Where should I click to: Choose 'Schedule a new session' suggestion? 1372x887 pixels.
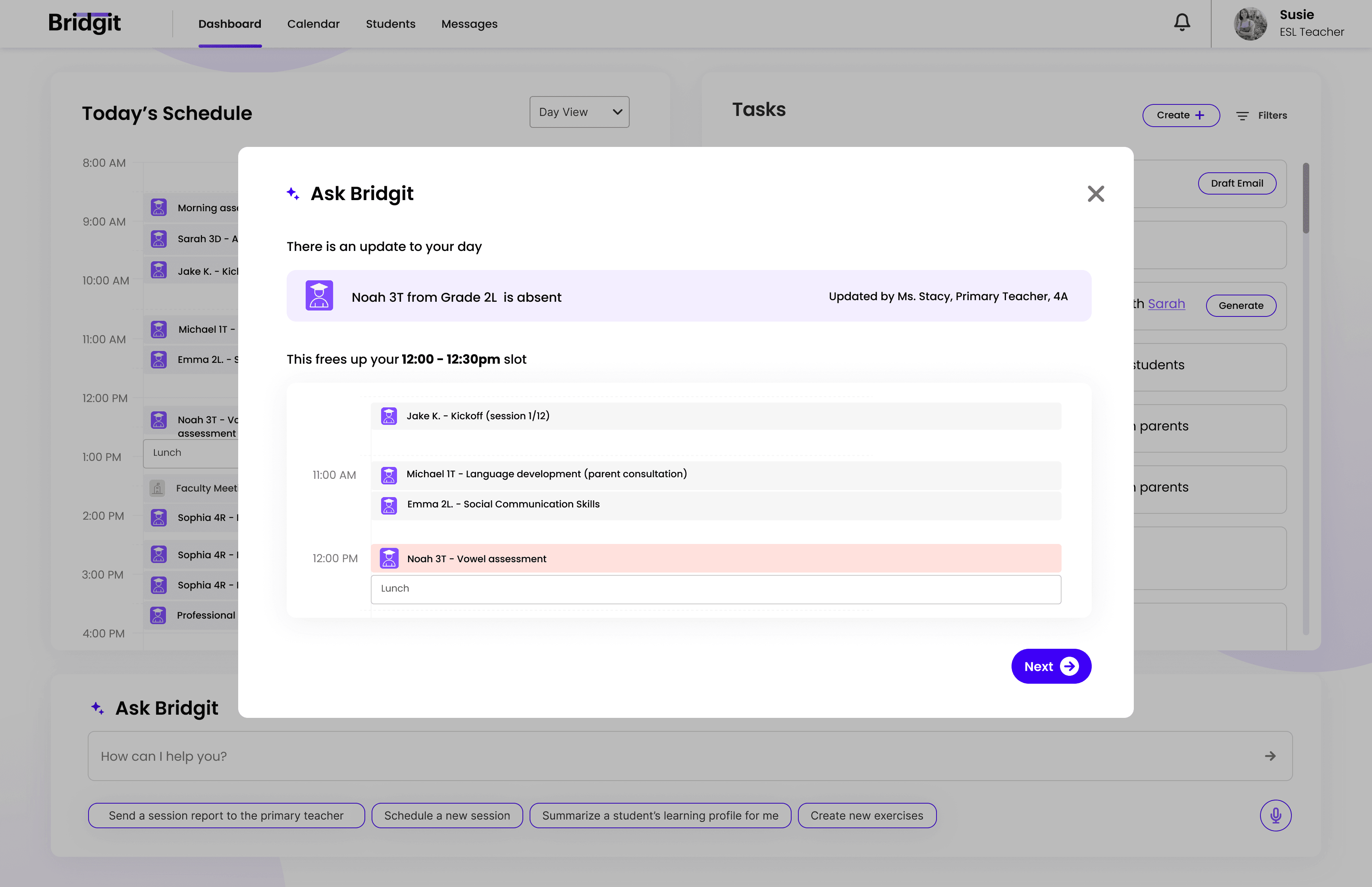click(x=447, y=815)
